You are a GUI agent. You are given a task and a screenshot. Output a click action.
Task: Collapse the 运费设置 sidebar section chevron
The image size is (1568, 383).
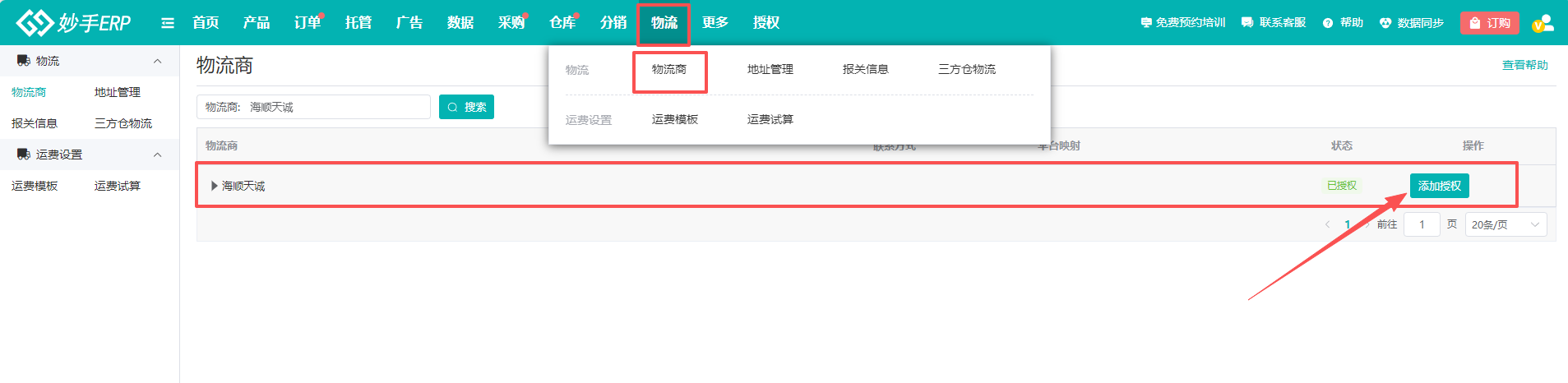click(x=158, y=155)
